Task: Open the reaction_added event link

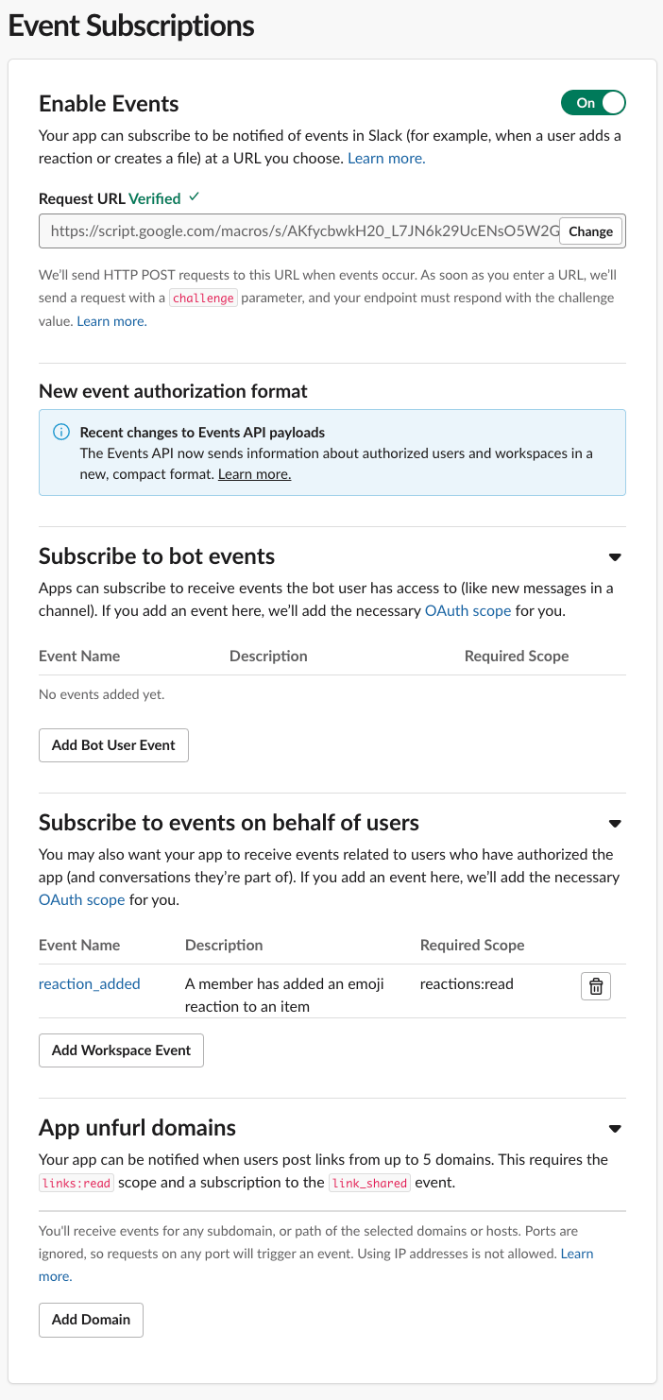Action: (x=89, y=983)
